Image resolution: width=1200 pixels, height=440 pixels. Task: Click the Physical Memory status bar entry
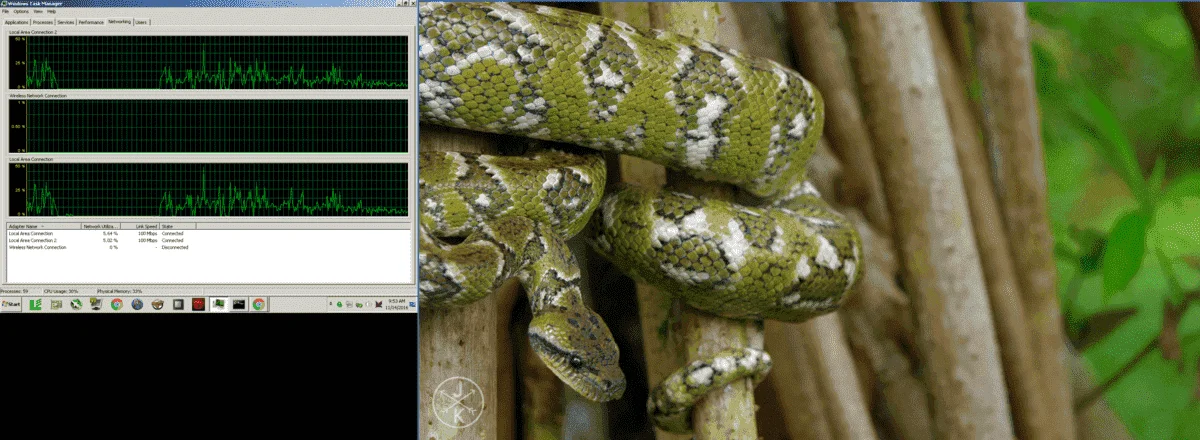point(120,291)
